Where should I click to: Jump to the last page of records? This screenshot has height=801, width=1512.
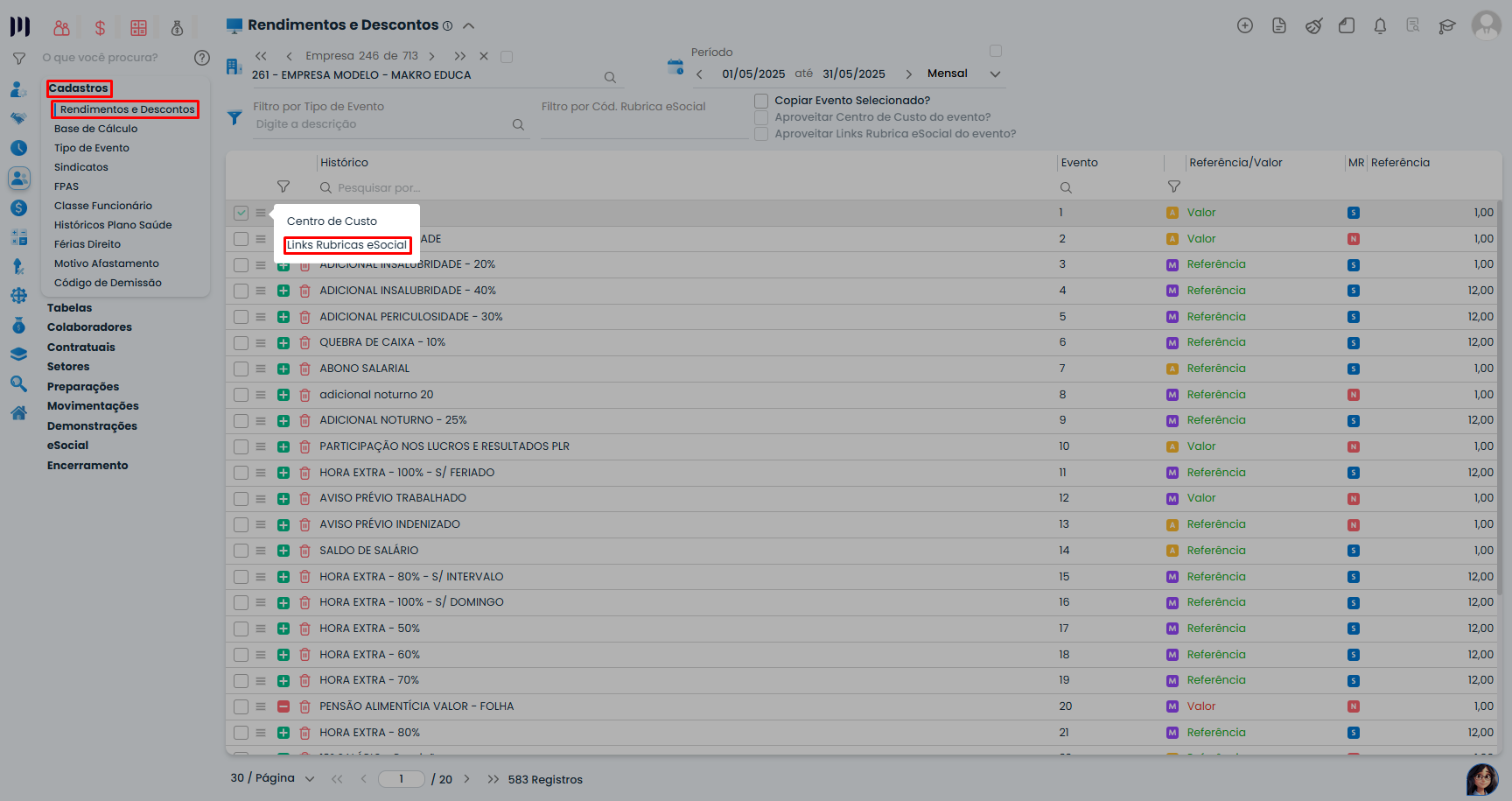tap(493, 779)
